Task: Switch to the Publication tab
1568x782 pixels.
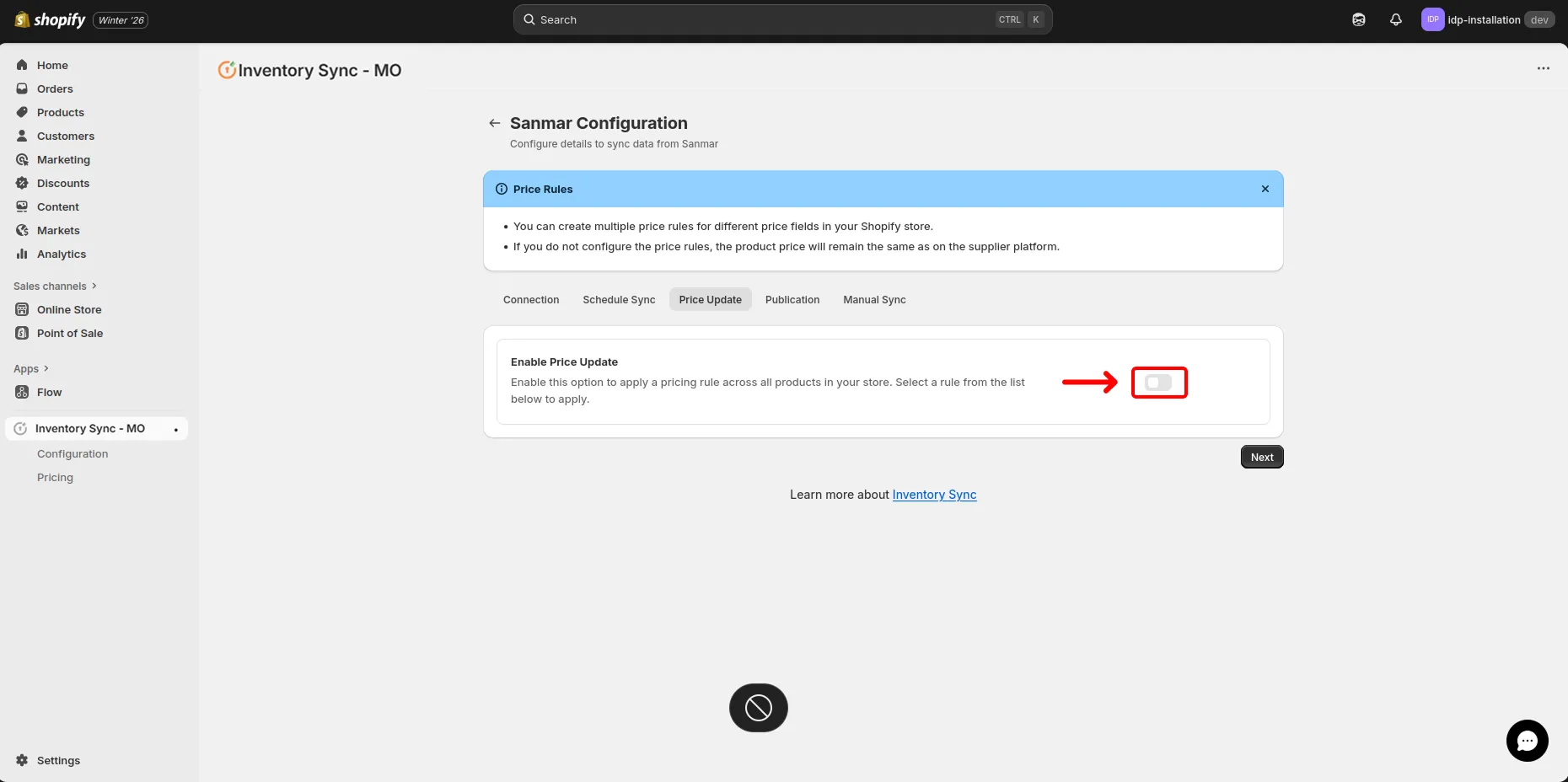Action: tap(792, 299)
